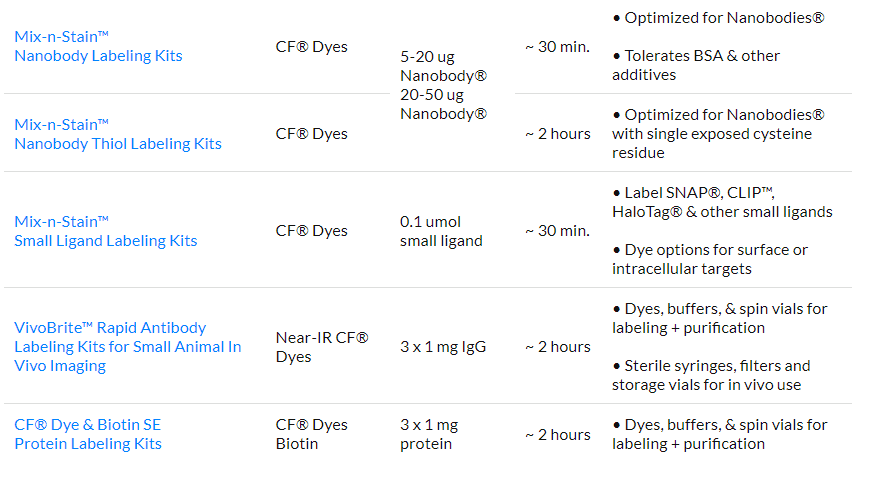Screen dimensions: 875x486
Task: Select 'Dye options for surface or intracellular targets'
Action: (x=710, y=259)
